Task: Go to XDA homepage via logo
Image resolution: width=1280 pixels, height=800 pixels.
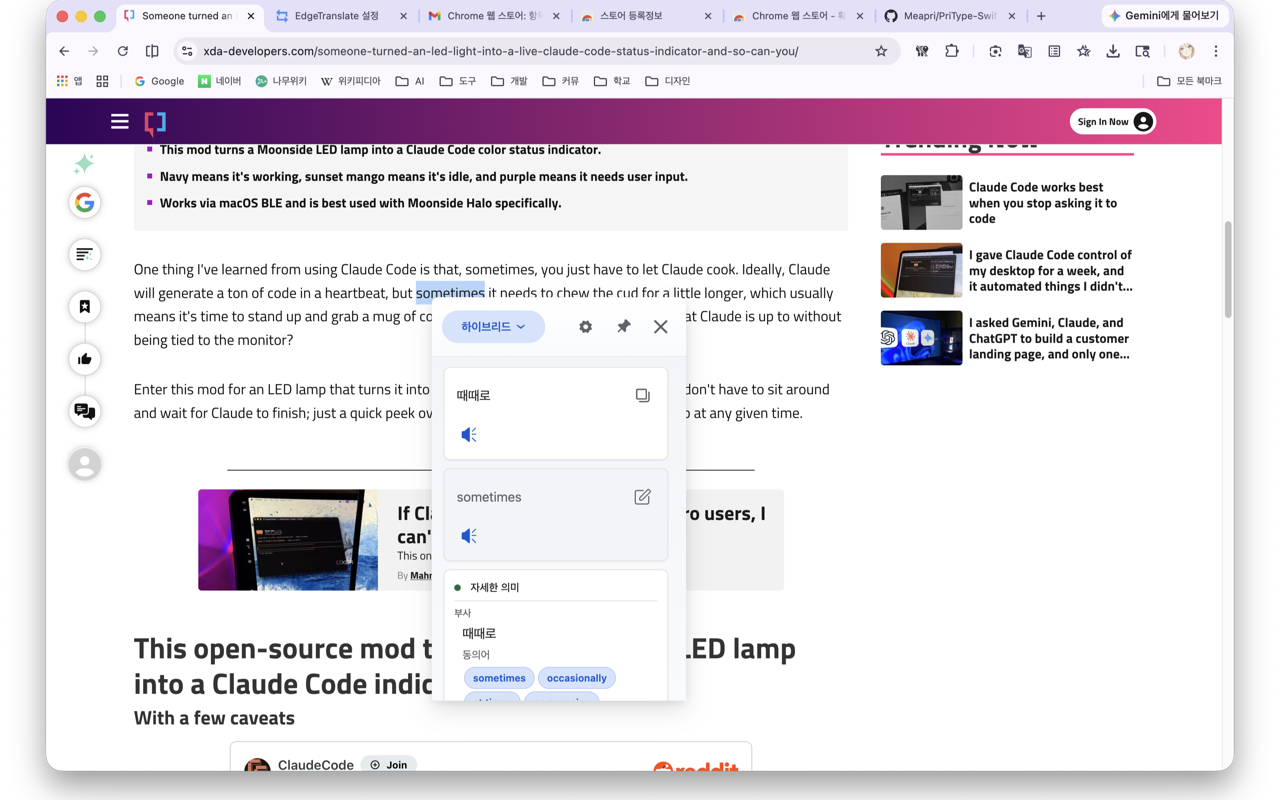Action: pyautogui.click(x=155, y=122)
